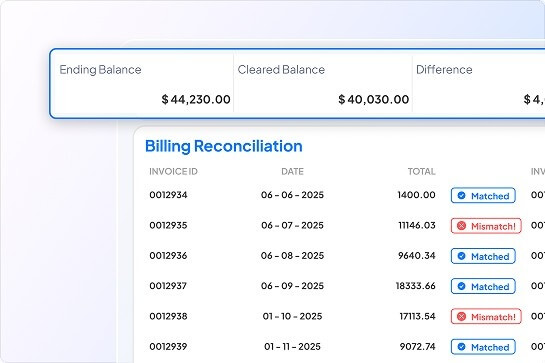Click the checkmark icon in row 0012939
Viewport: 545px width, 363px height.
(461, 347)
